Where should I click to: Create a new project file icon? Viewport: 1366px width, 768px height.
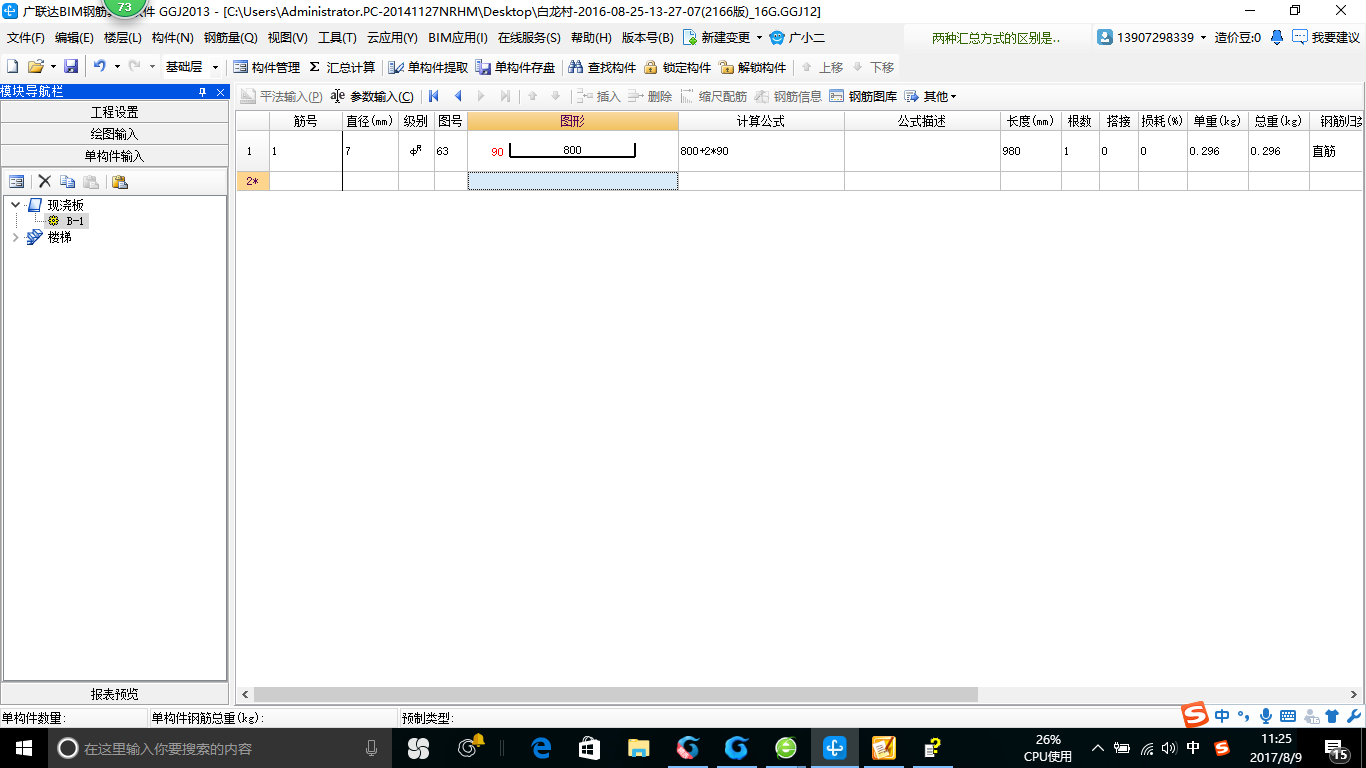point(13,67)
